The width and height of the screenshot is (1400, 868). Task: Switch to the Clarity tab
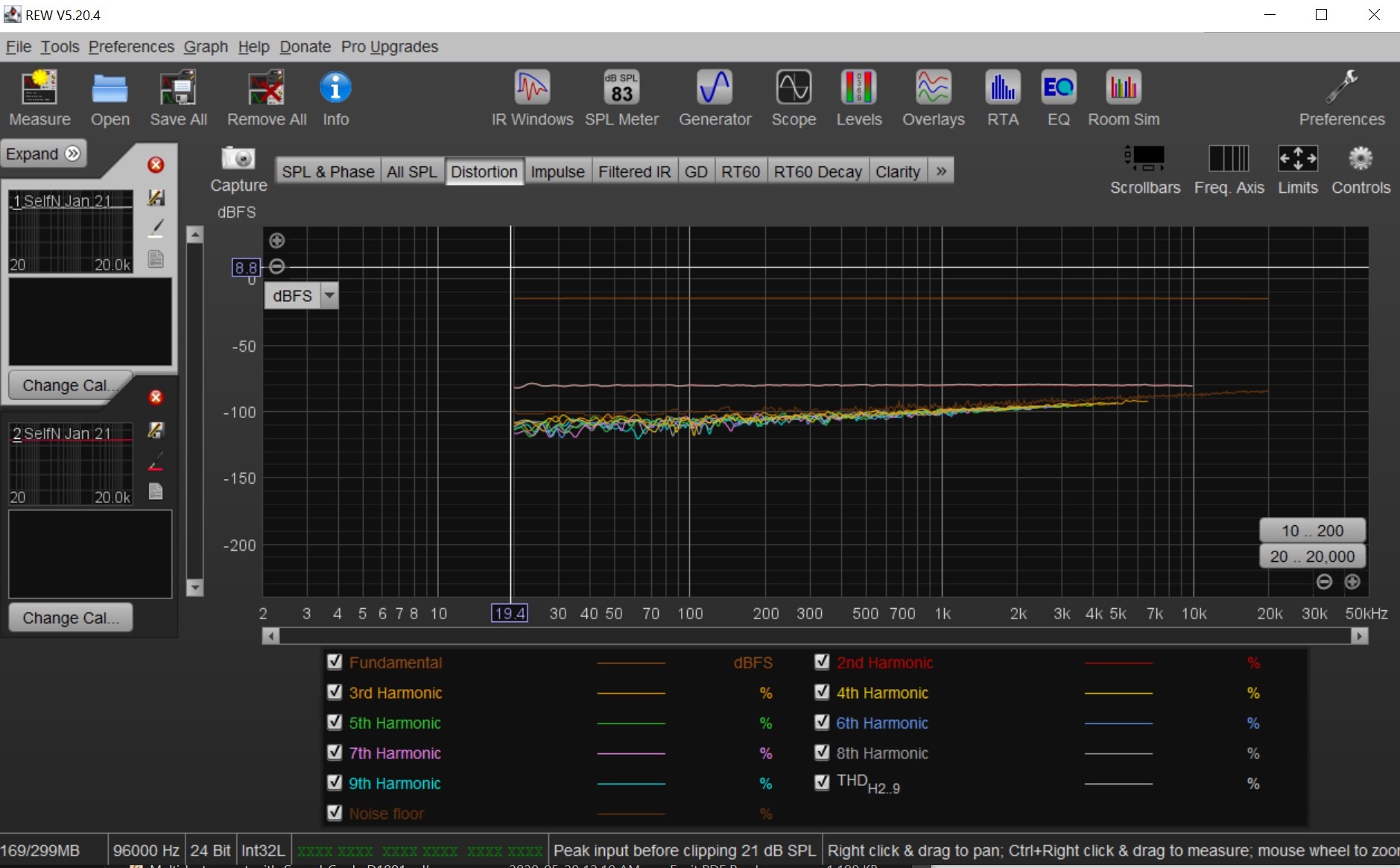pyautogui.click(x=898, y=171)
